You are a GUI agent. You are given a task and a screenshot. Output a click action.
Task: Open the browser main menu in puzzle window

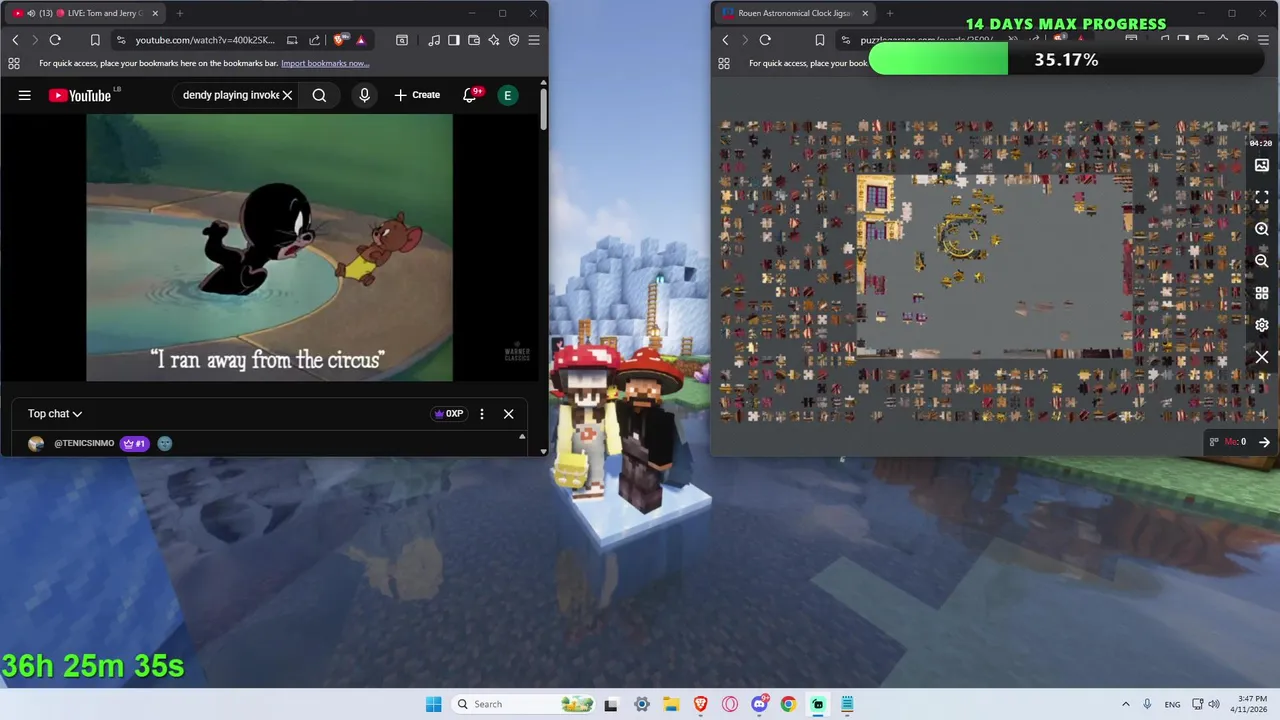tap(1263, 40)
